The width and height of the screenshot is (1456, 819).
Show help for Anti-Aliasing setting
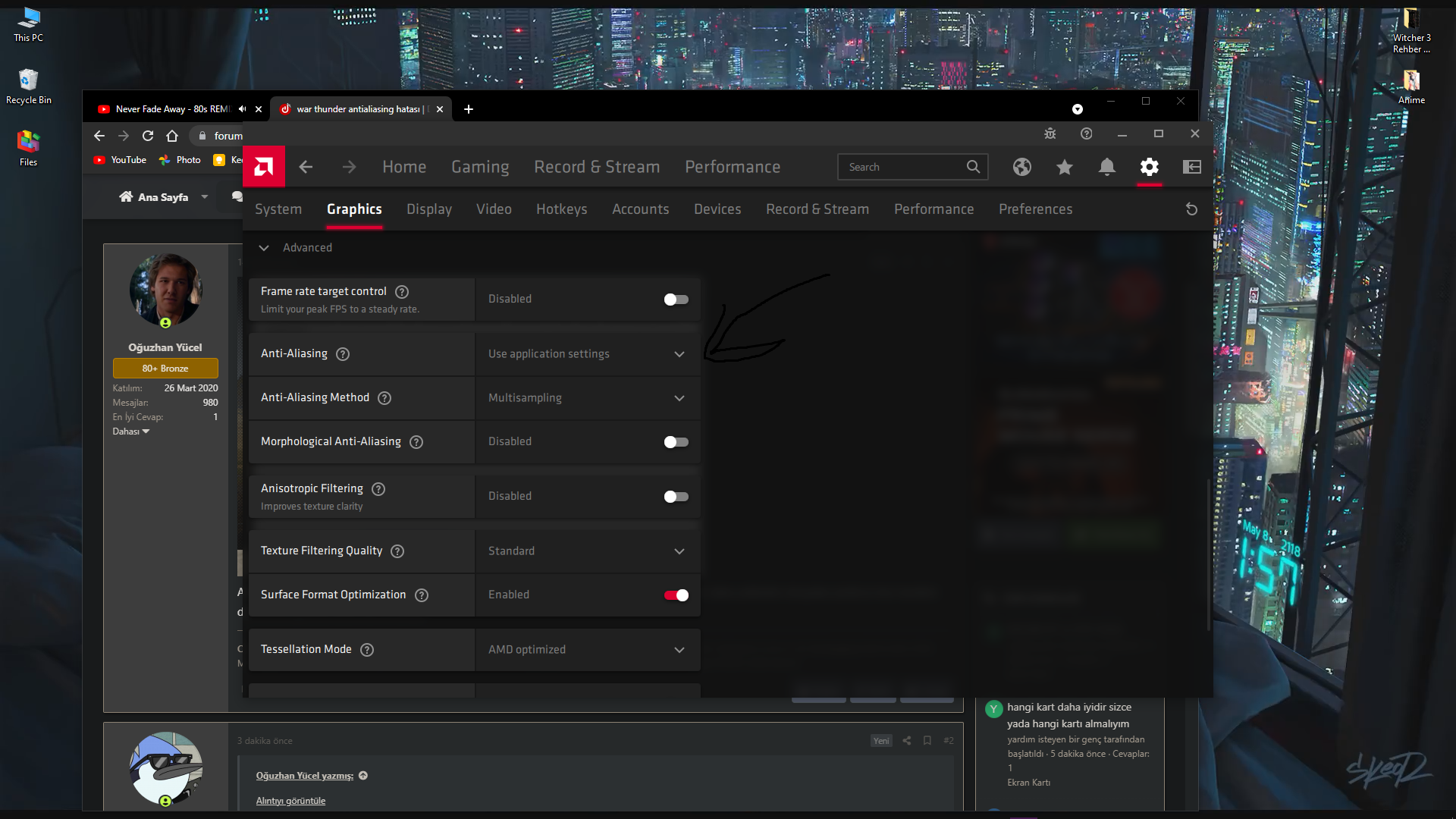[343, 354]
